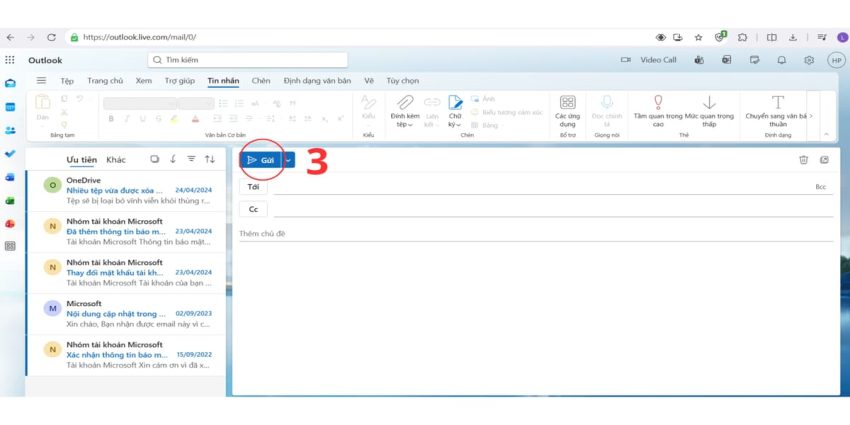
Task: Select the Tin nhắn tab
Action: click(223, 81)
